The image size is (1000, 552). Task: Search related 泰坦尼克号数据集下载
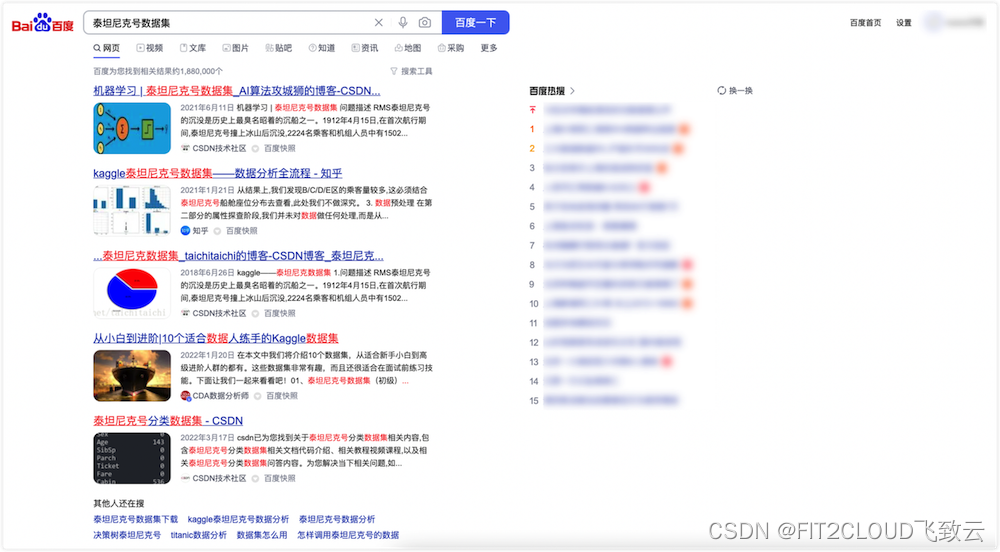coord(136,519)
